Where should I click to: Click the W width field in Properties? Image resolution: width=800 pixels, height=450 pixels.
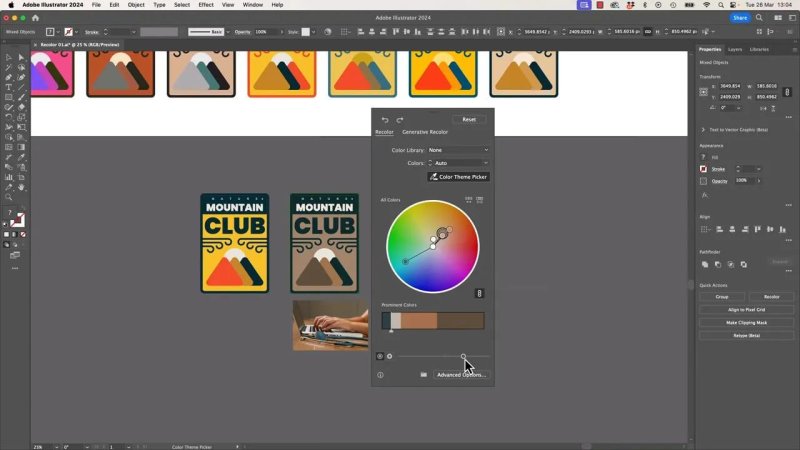[x=767, y=86]
